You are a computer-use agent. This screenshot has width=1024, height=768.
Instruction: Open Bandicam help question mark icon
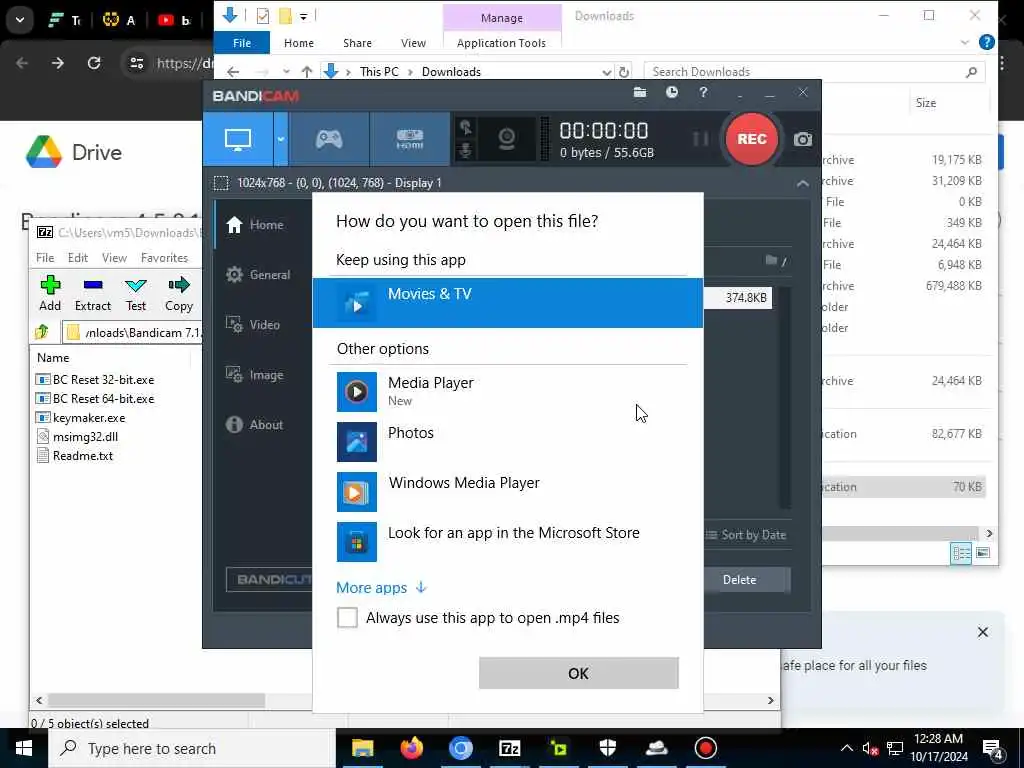[703, 93]
